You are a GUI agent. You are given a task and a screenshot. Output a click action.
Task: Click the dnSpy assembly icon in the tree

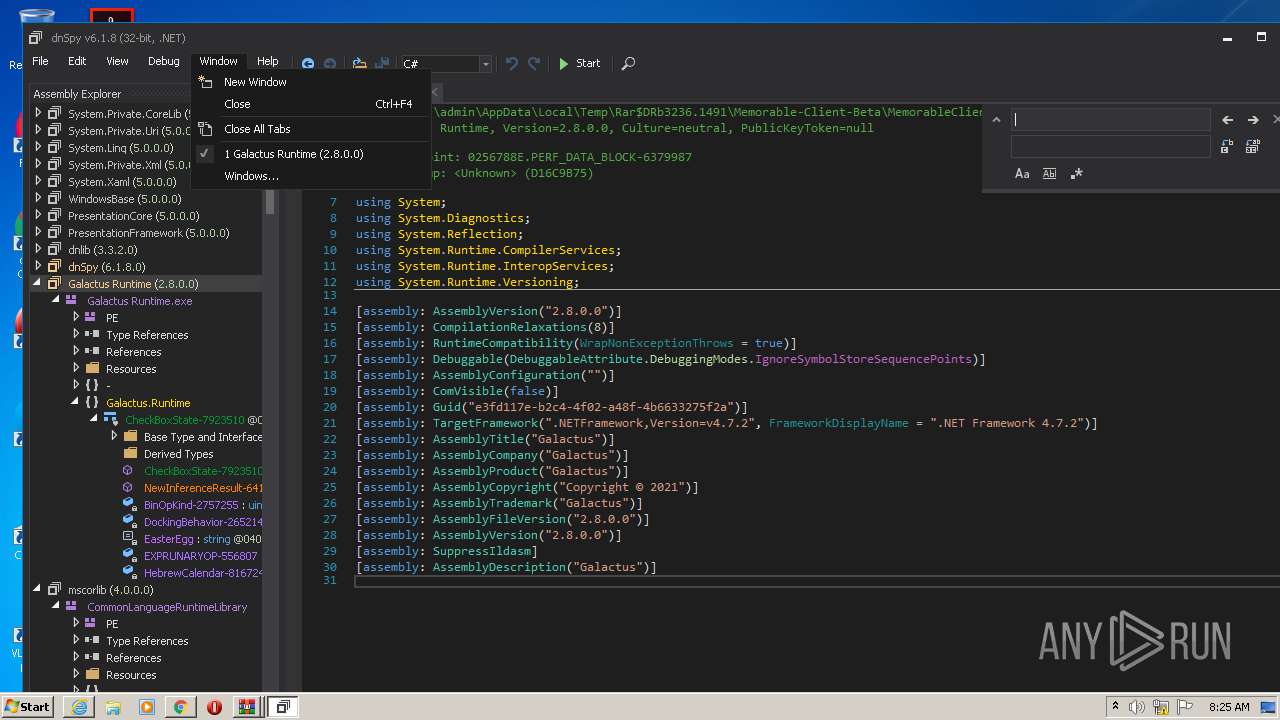click(x=54, y=267)
